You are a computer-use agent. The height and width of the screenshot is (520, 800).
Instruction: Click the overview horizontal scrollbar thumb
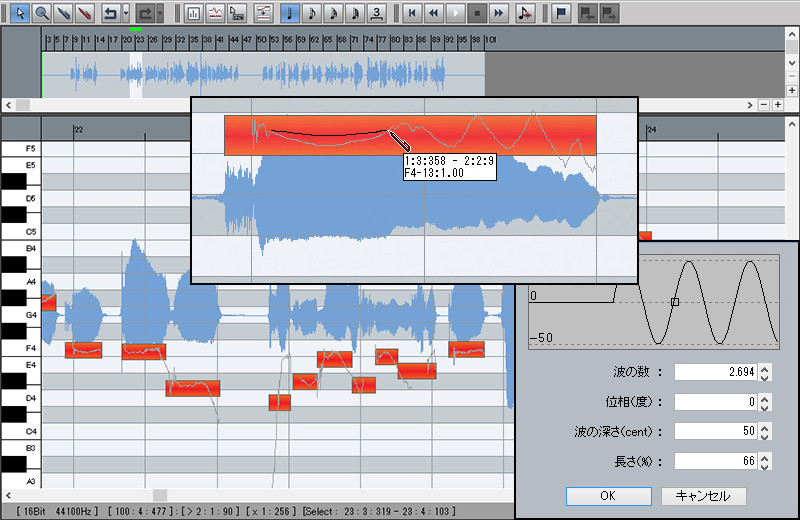pyautogui.click(x=22, y=105)
